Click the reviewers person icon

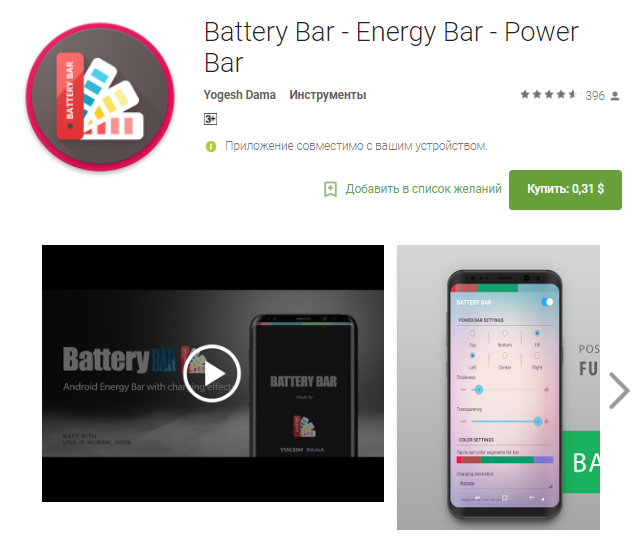[x=615, y=96]
